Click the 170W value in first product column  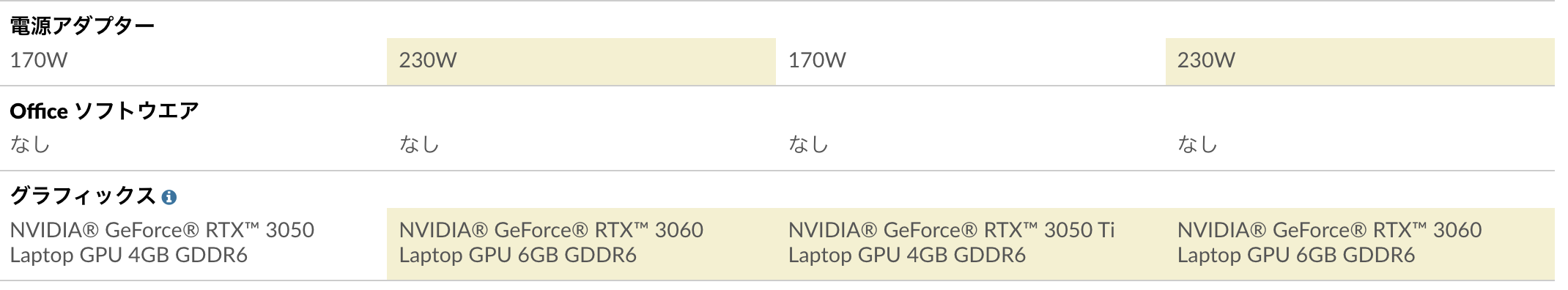click(x=39, y=60)
